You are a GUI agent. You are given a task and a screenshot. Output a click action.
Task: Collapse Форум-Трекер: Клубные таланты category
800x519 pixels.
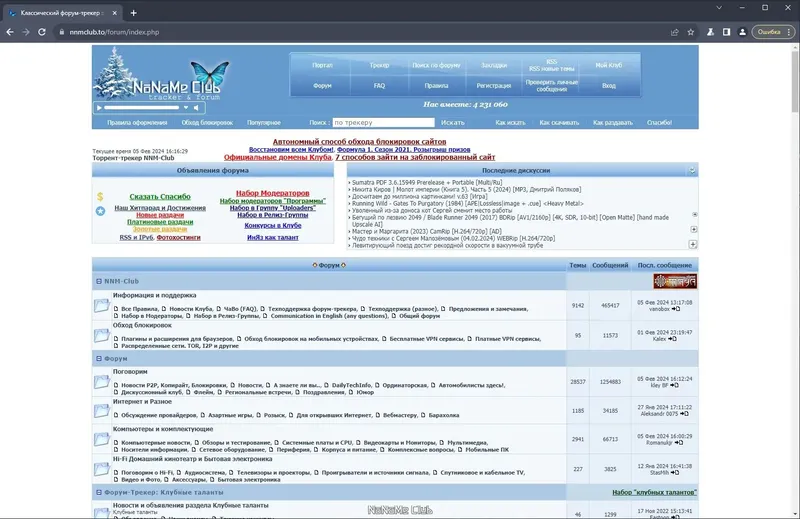[x=99, y=492]
